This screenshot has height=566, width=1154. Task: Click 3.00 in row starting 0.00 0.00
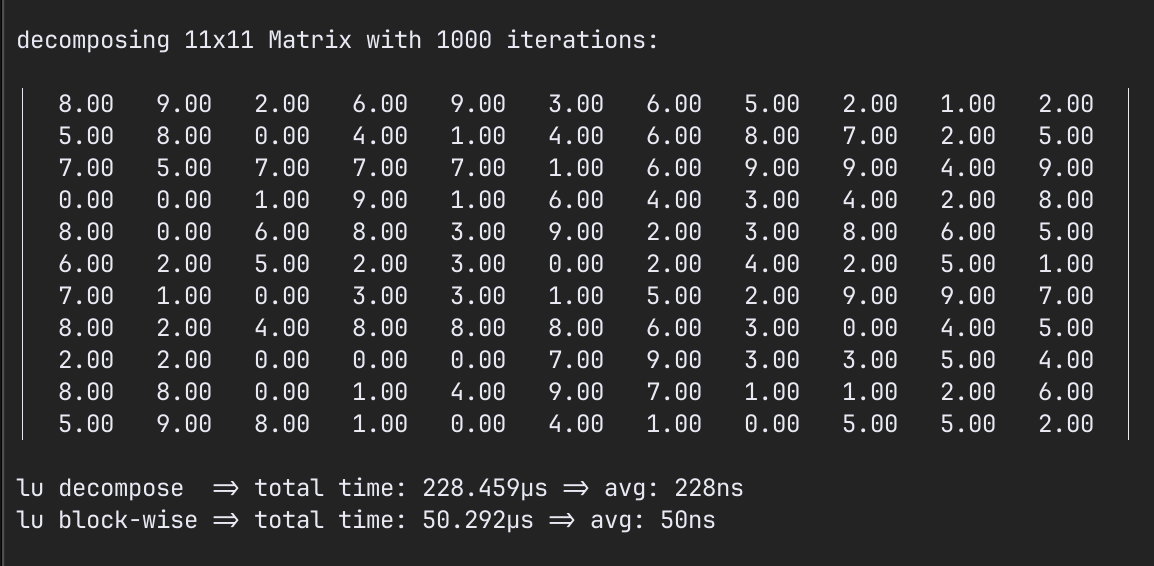[772, 200]
